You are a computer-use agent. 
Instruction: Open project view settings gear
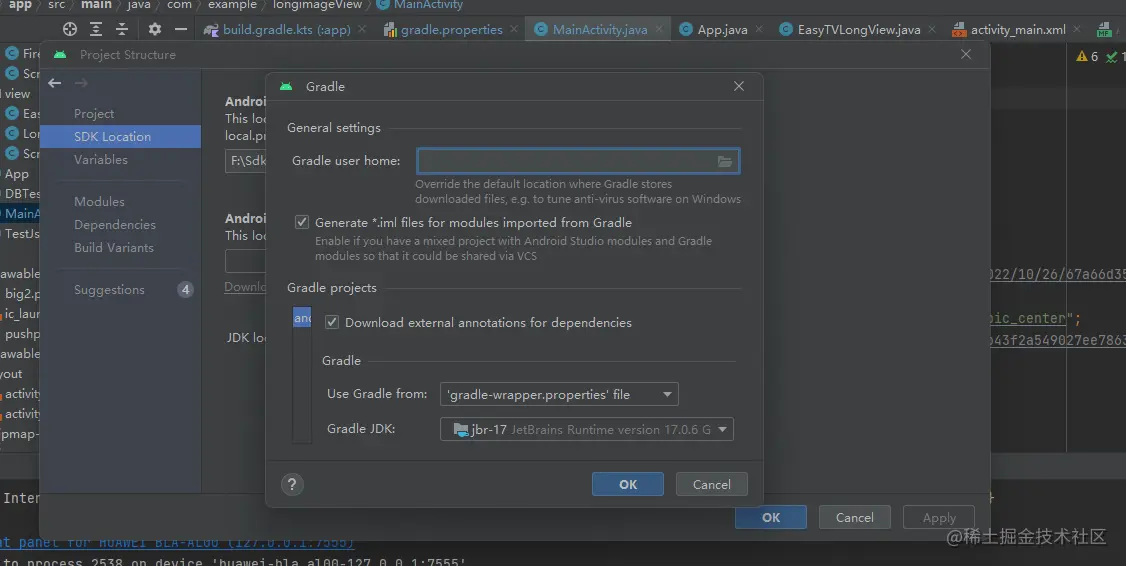pyautogui.click(x=154, y=29)
